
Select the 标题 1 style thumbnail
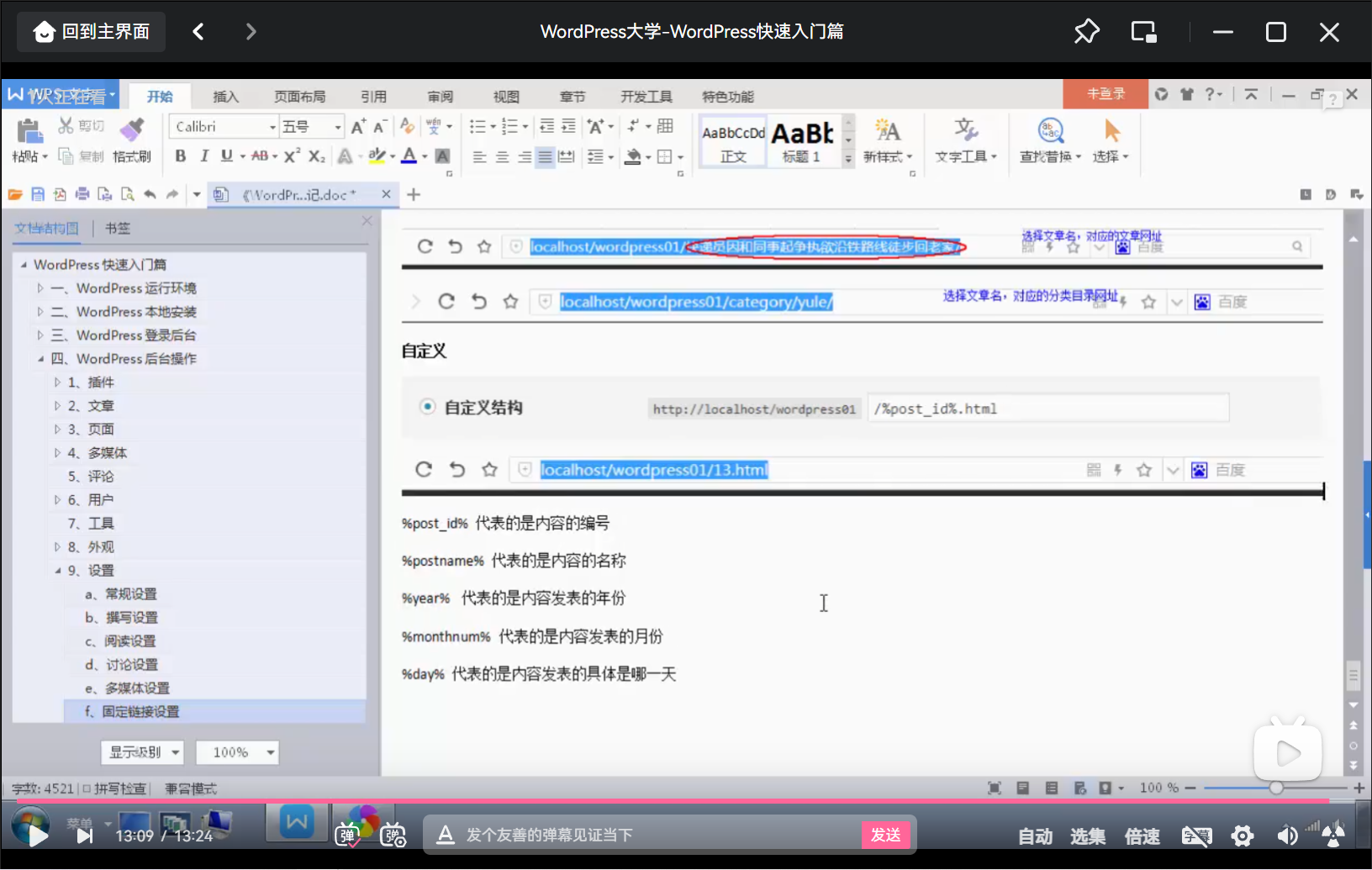803,141
